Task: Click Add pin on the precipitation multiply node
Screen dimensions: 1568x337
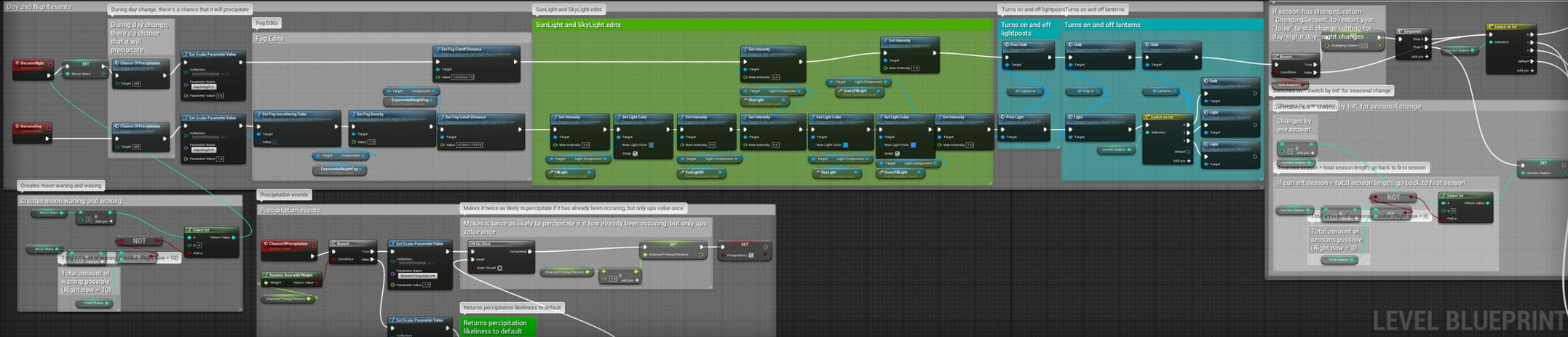Action: [630, 280]
